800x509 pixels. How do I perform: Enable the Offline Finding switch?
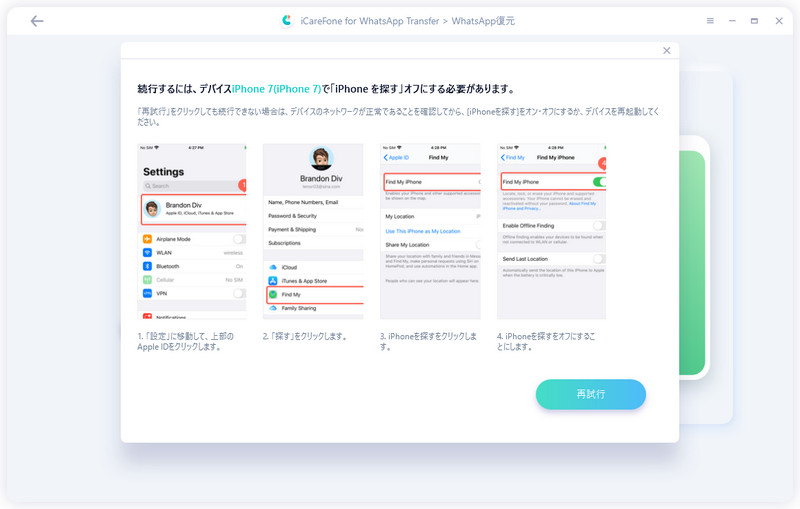point(599,226)
